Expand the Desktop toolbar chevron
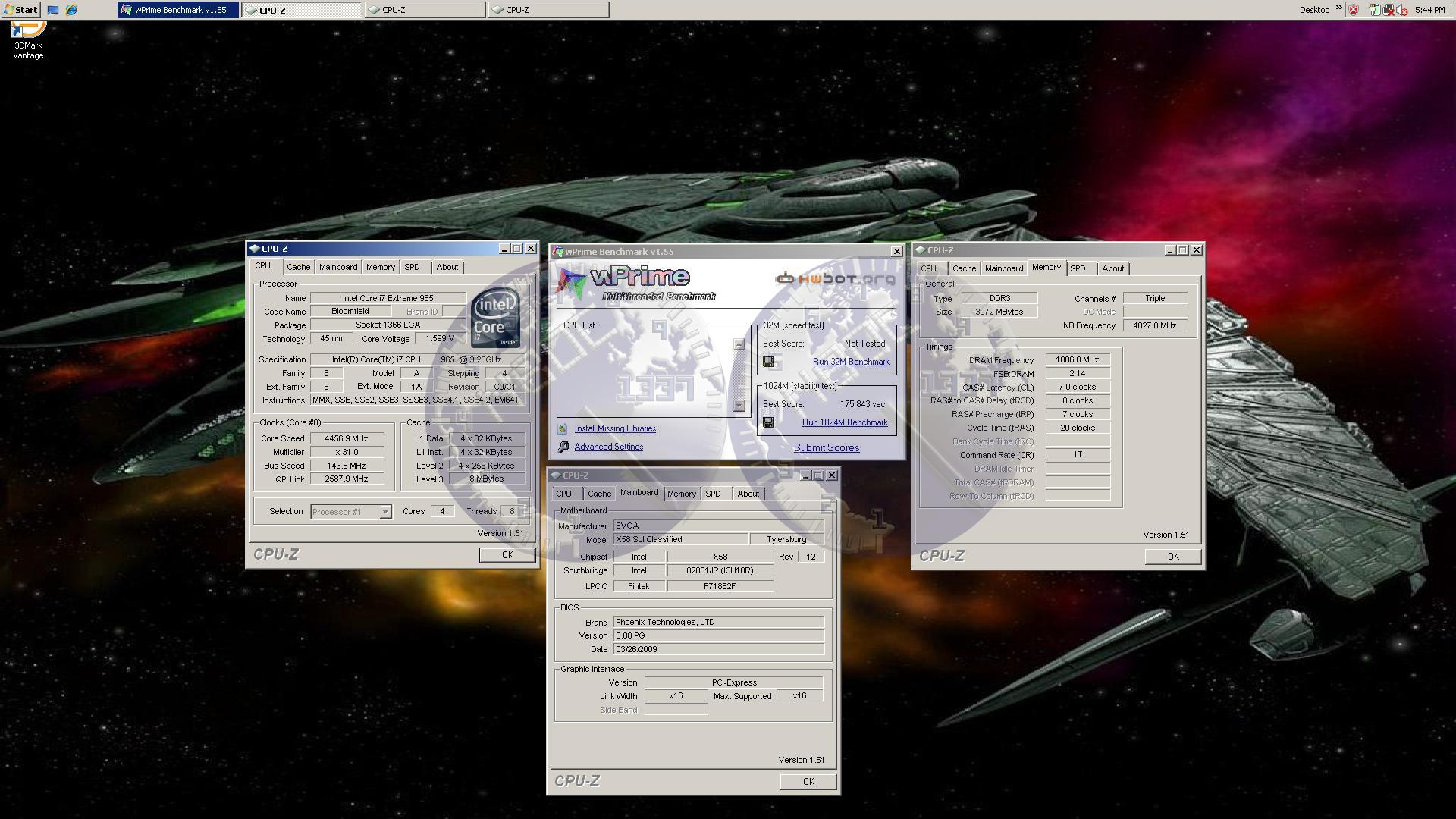The image size is (1456, 819). coord(1338,8)
